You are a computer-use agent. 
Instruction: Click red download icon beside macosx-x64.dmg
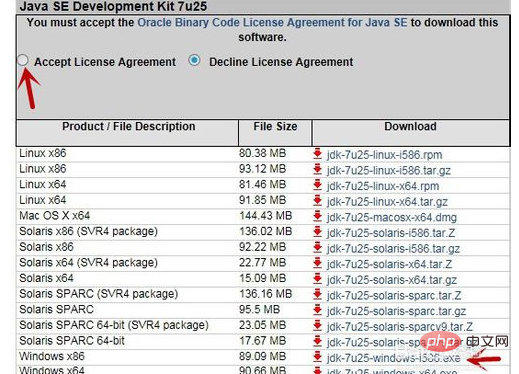point(317,216)
